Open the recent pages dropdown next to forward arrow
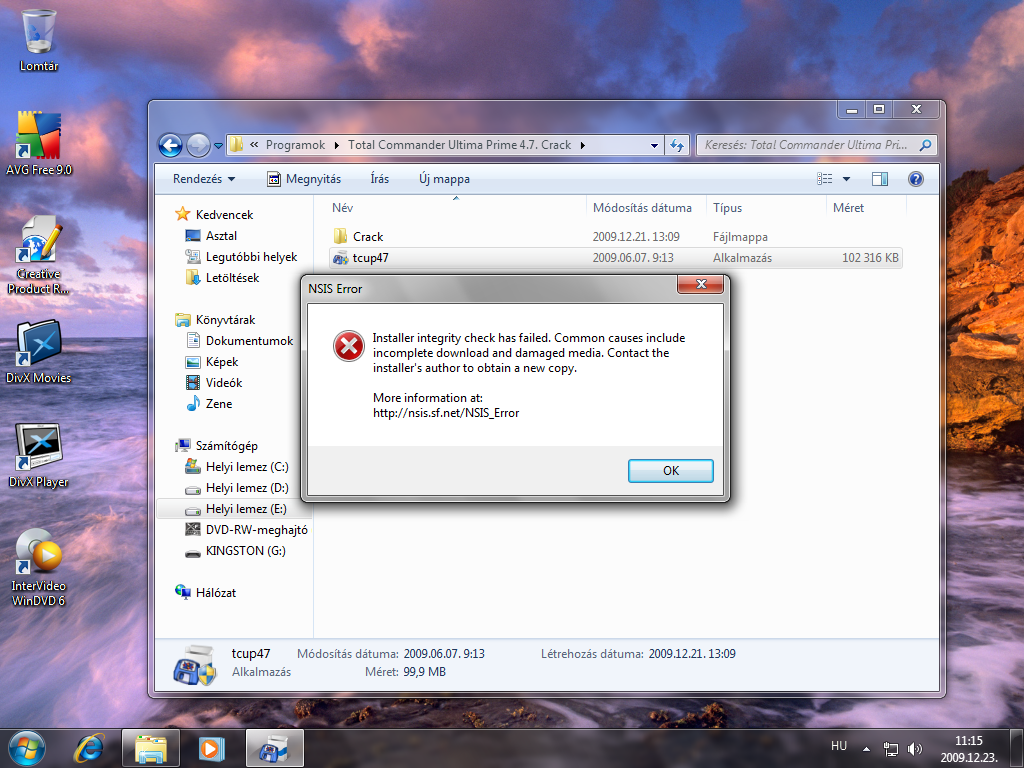The image size is (1024, 768). click(x=218, y=146)
